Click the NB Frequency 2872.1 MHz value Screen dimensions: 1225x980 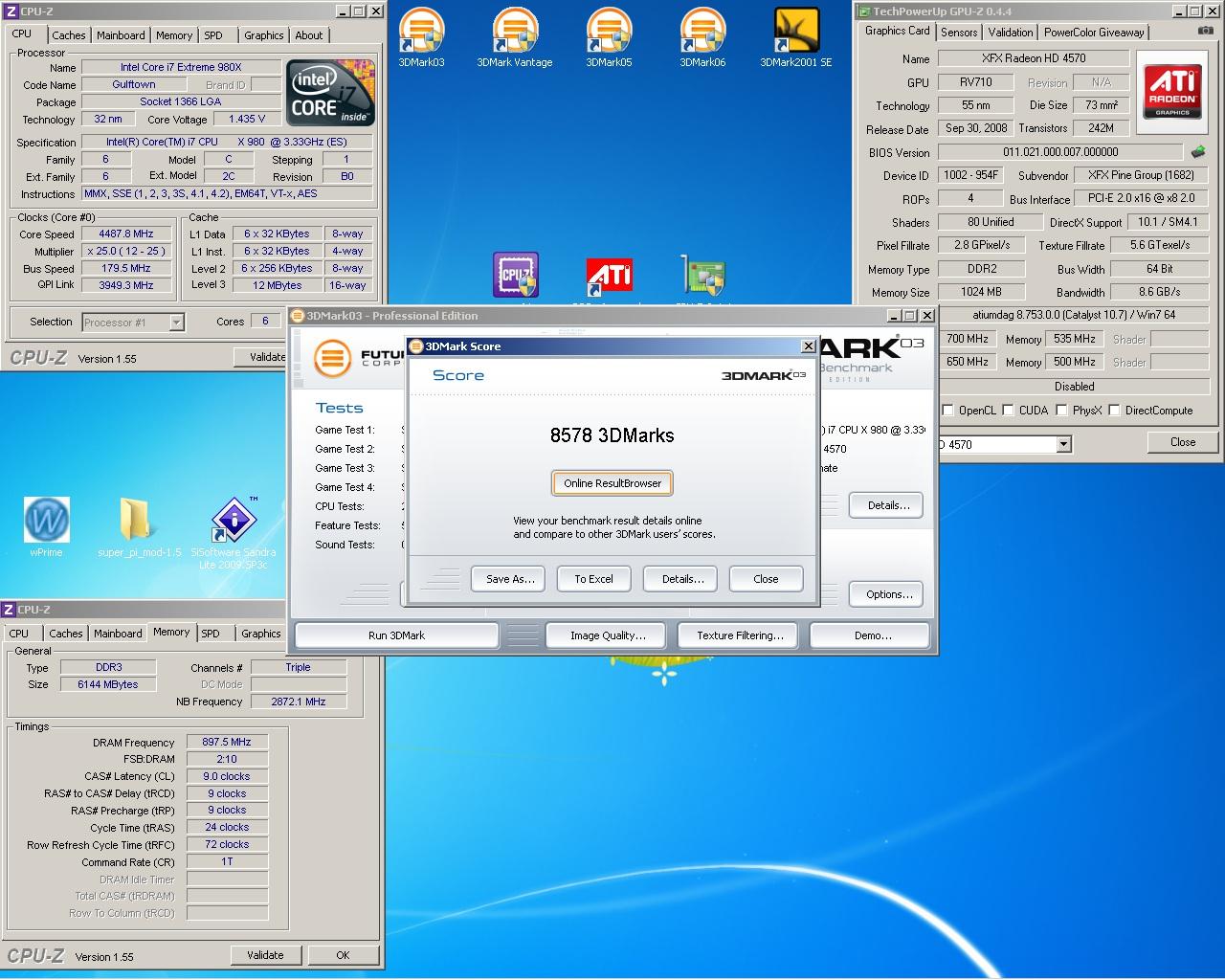(299, 702)
